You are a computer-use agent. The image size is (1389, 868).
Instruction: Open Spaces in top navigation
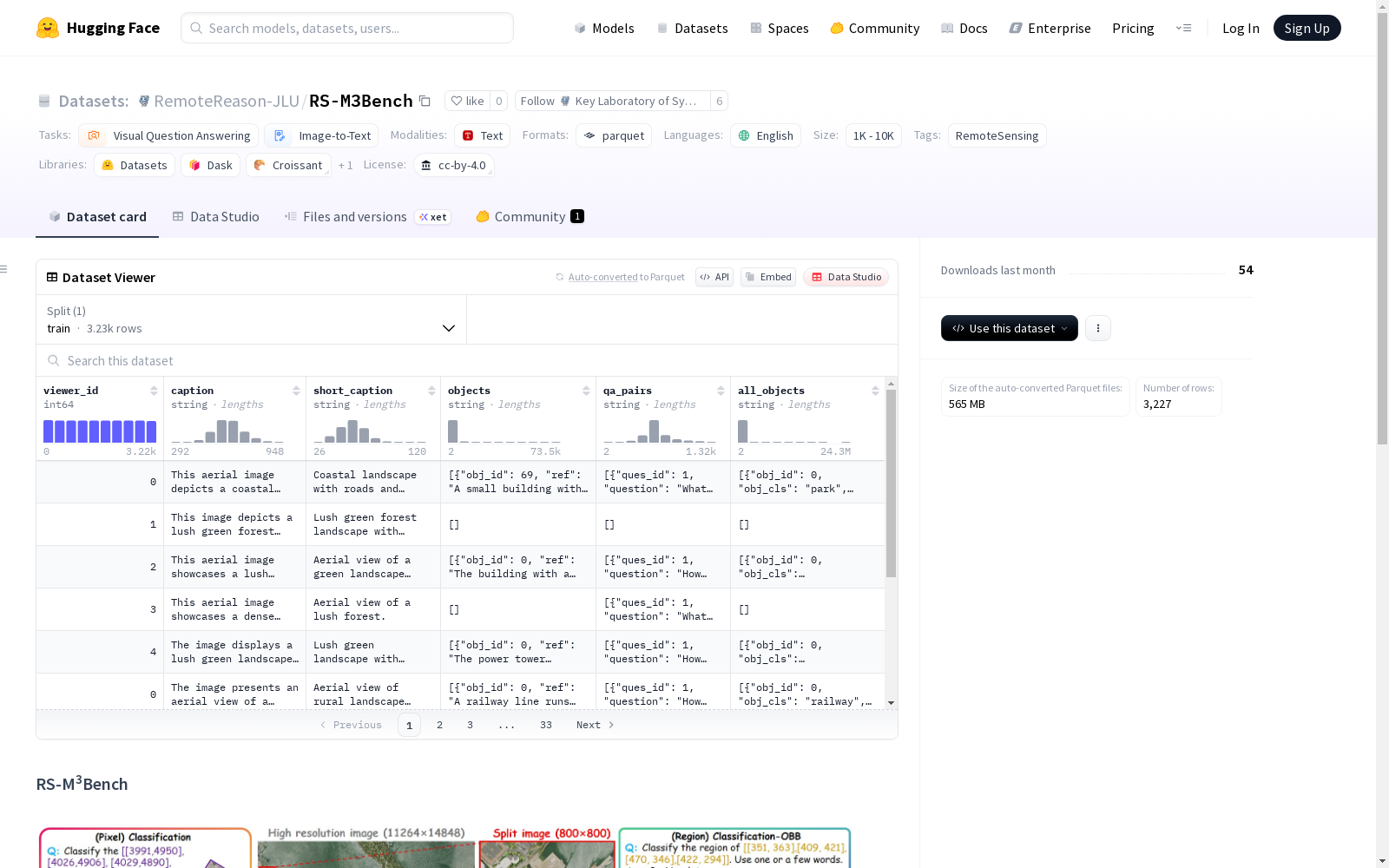coord(779,28)
